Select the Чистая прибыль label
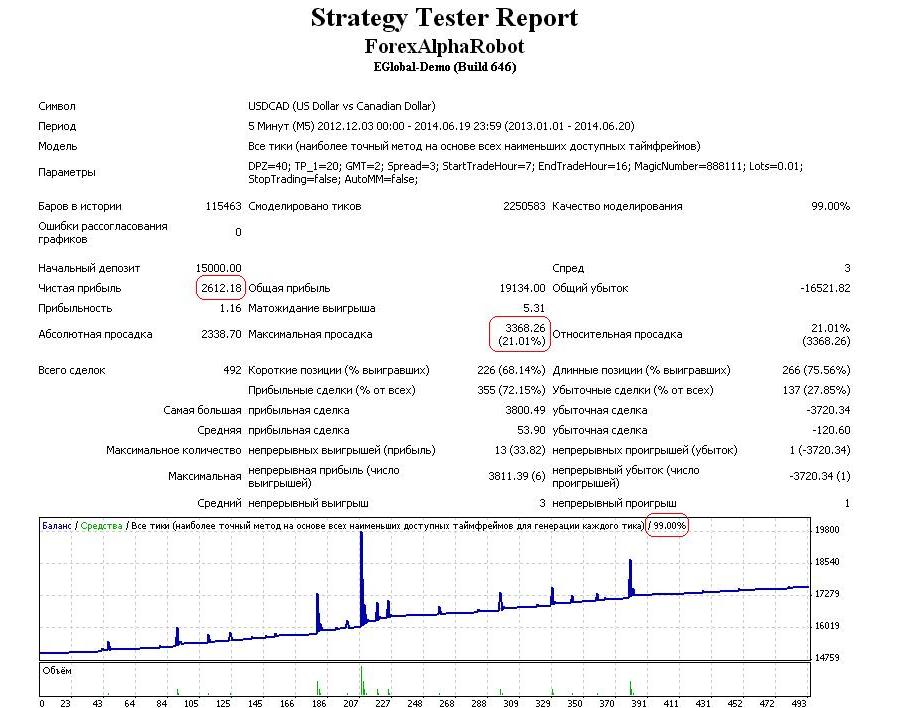Viewport: 908px width, 708px height. click(80, 288)
